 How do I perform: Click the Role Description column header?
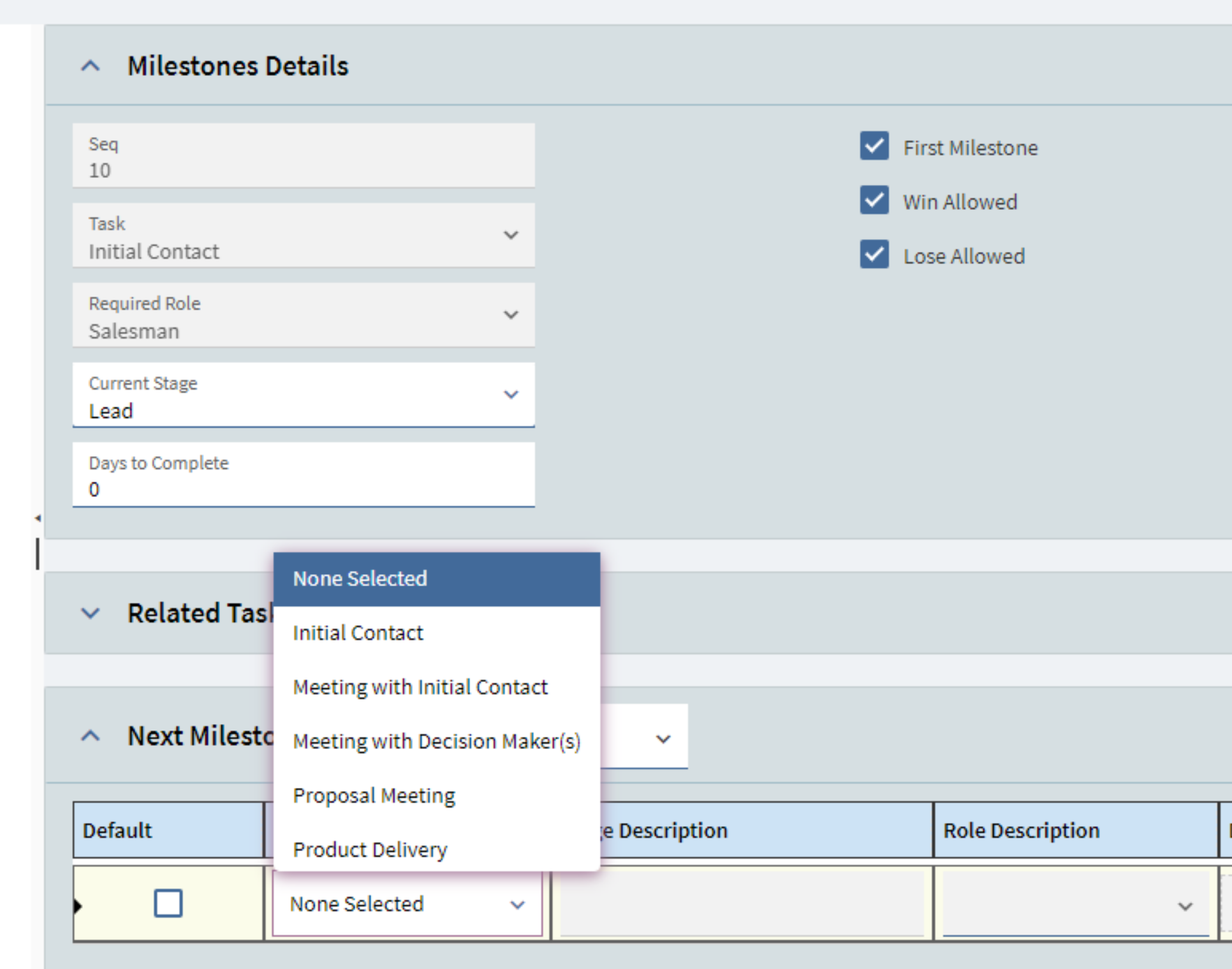pos(1076,830)
